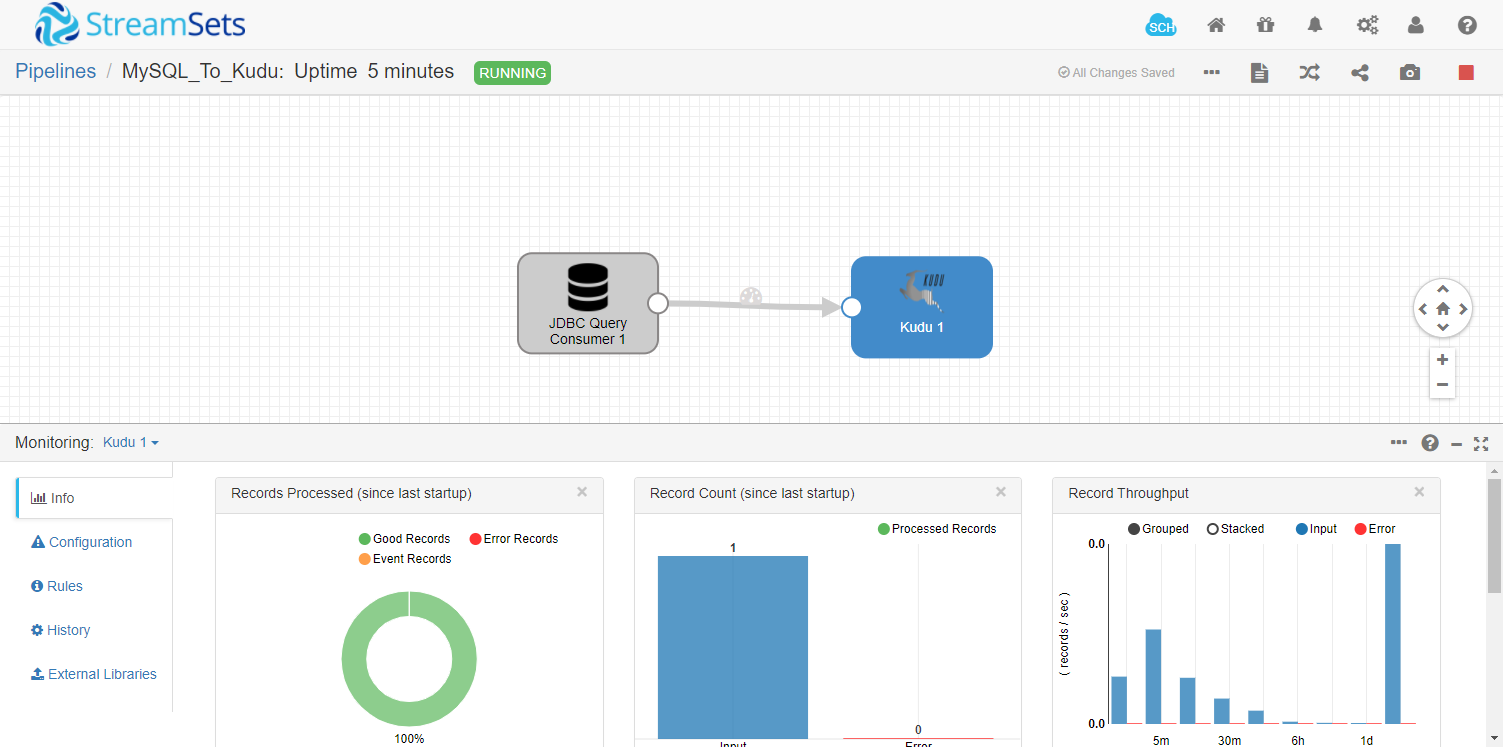This screenshot has height=749, width=1503.
Task: Select the Grouped chart mode
Action: (x=1158, y=529)
